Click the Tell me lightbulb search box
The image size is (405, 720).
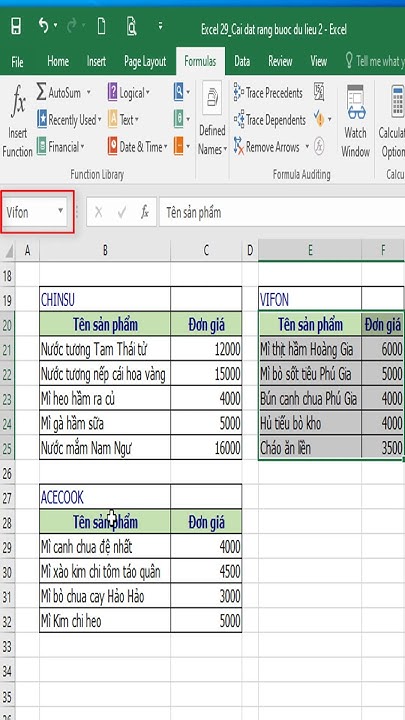tap(374, 62)
